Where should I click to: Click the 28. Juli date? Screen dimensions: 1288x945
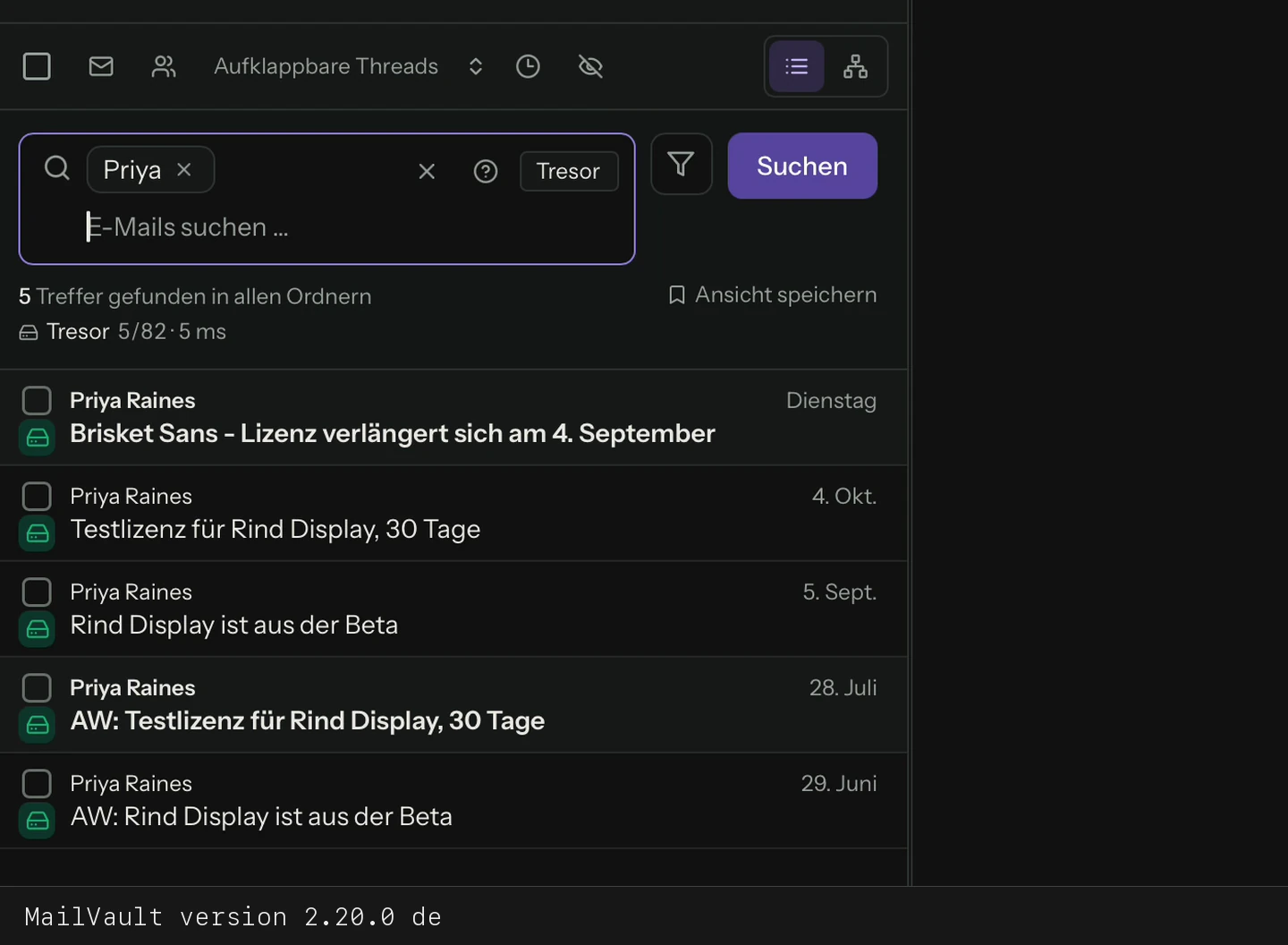pyautogui.click(x=843, y=687)
